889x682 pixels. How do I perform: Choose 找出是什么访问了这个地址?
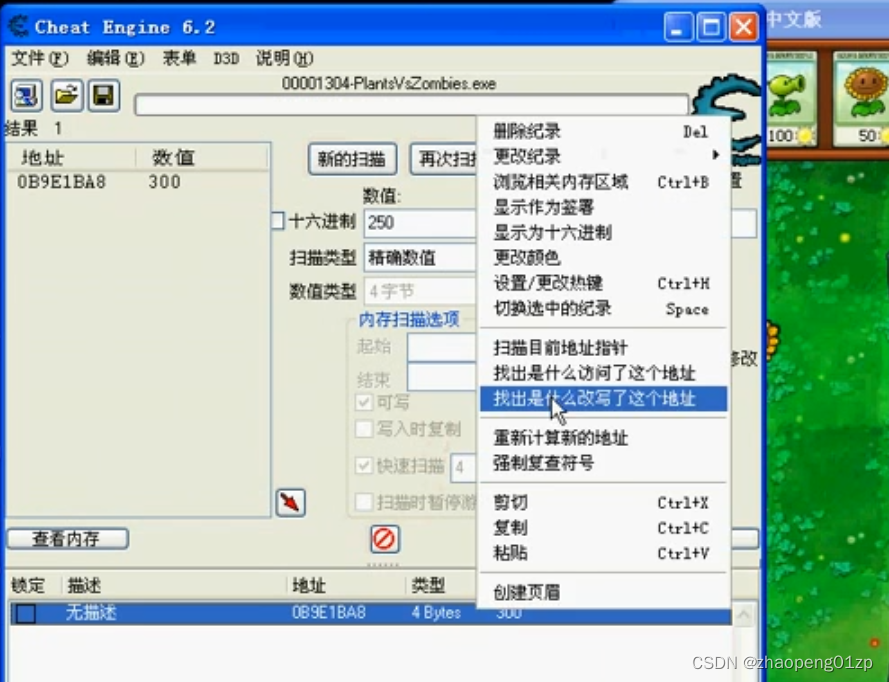pos(603,373)
